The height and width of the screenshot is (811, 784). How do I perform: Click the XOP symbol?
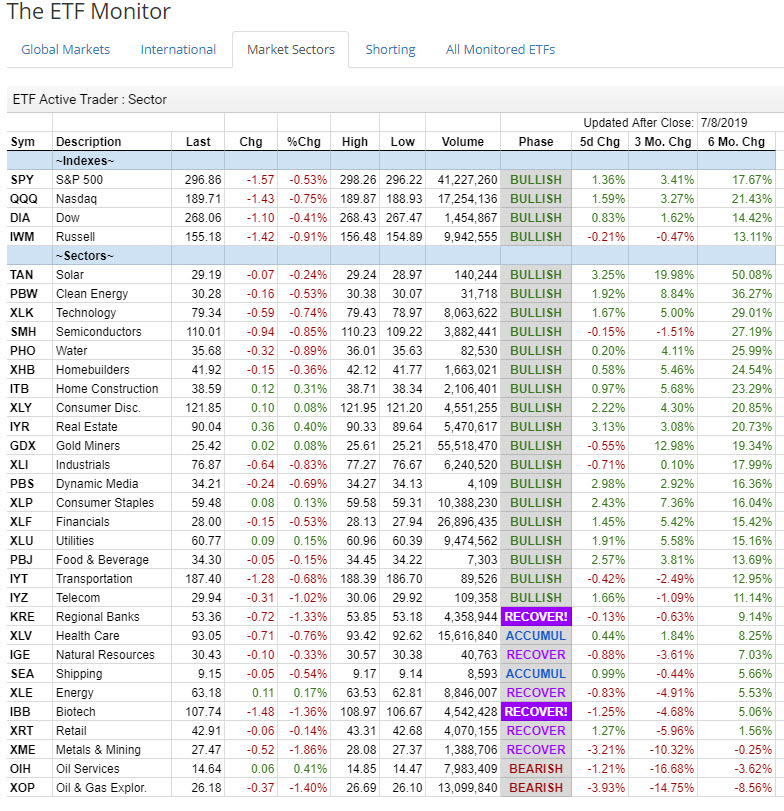click(x=23, y=788)
